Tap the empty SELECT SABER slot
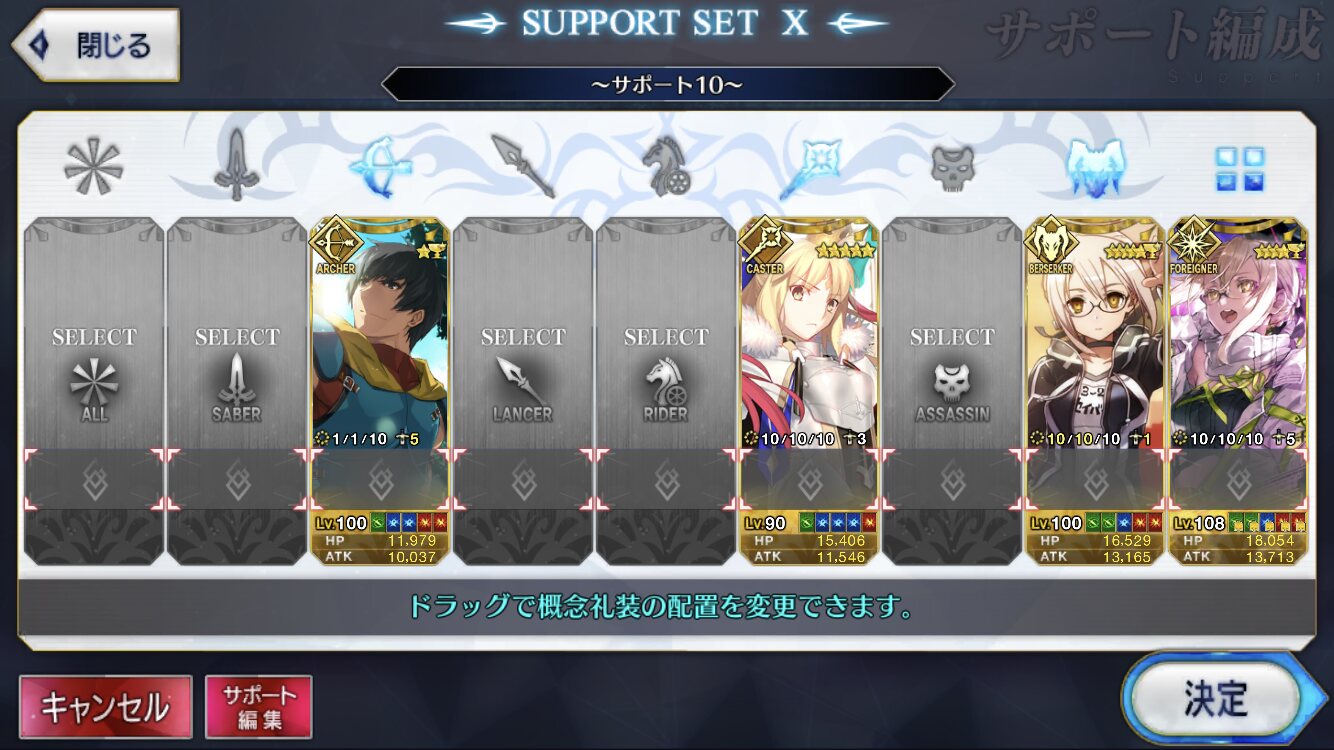 237,391
